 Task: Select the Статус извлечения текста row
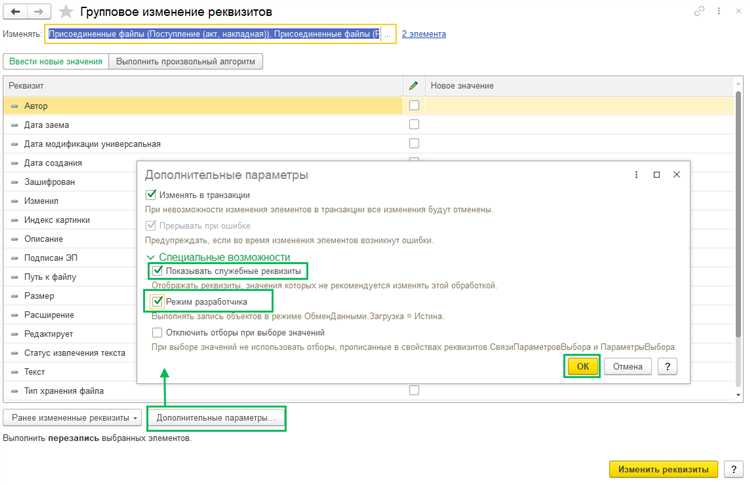[x=71, y=353]
